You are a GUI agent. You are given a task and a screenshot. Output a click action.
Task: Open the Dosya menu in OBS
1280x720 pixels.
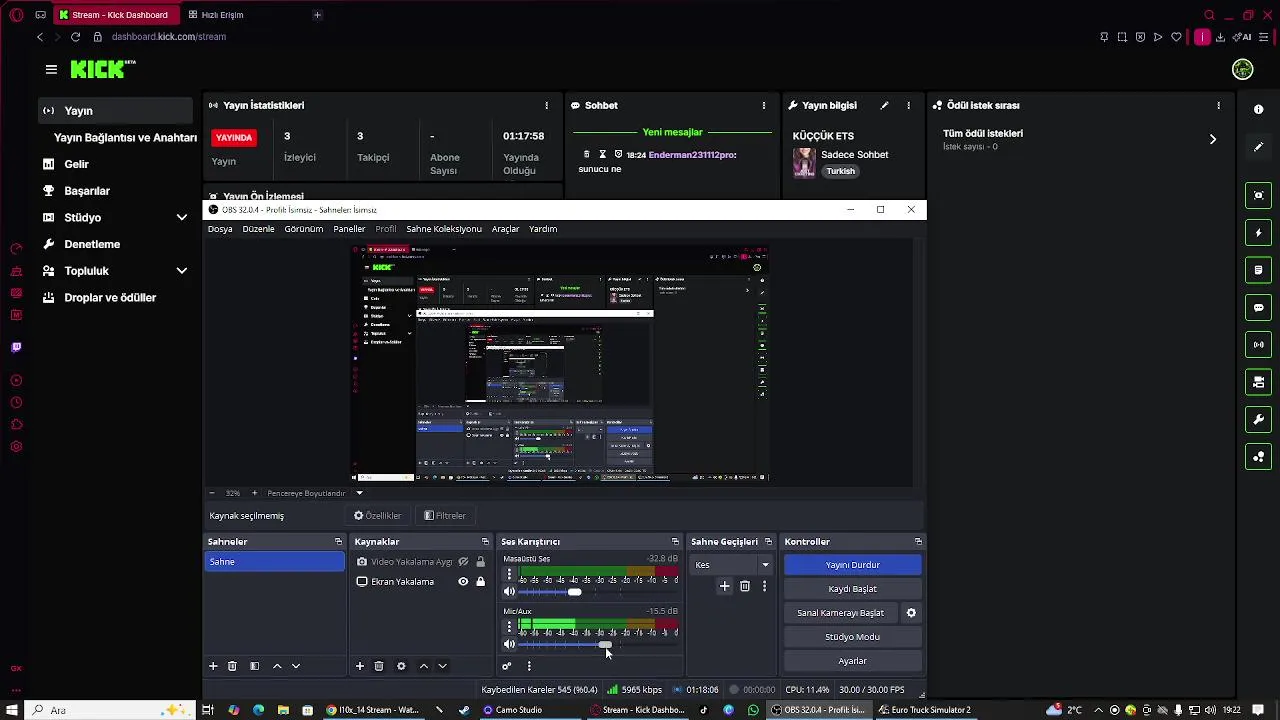point(220,229)
